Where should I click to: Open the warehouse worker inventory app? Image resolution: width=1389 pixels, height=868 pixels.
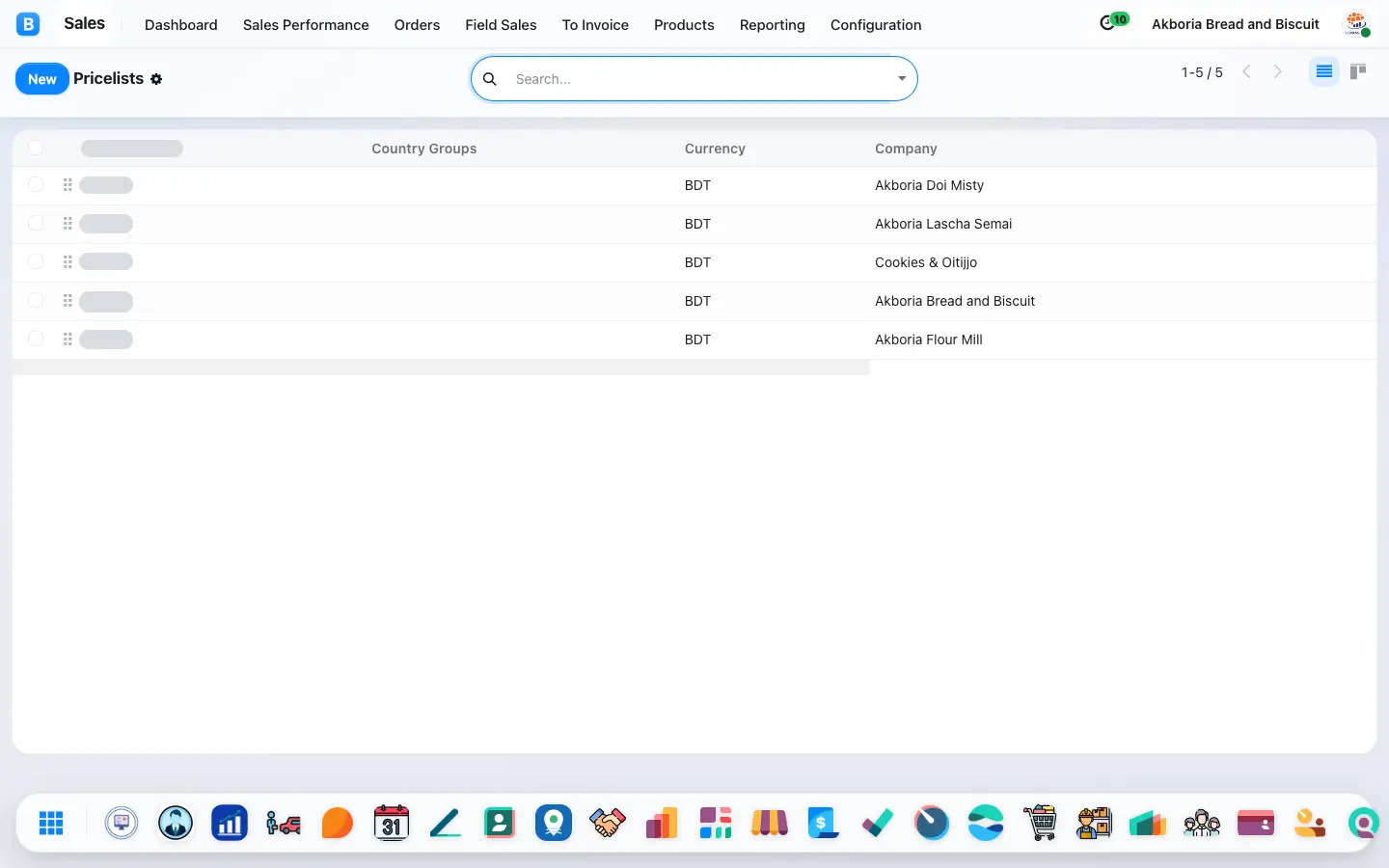1094,823
